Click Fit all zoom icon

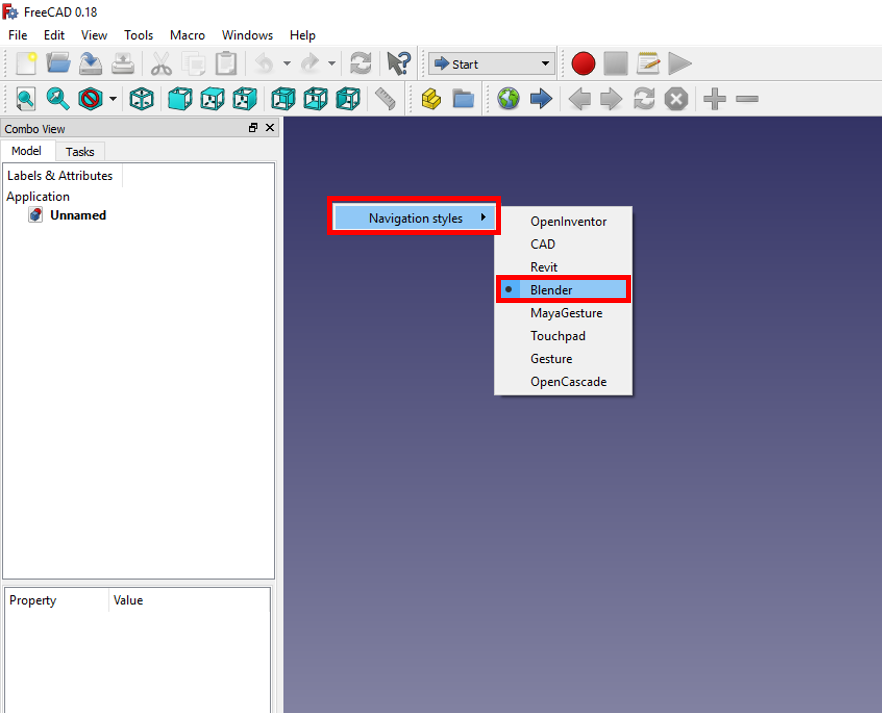(x=25, y=100)
